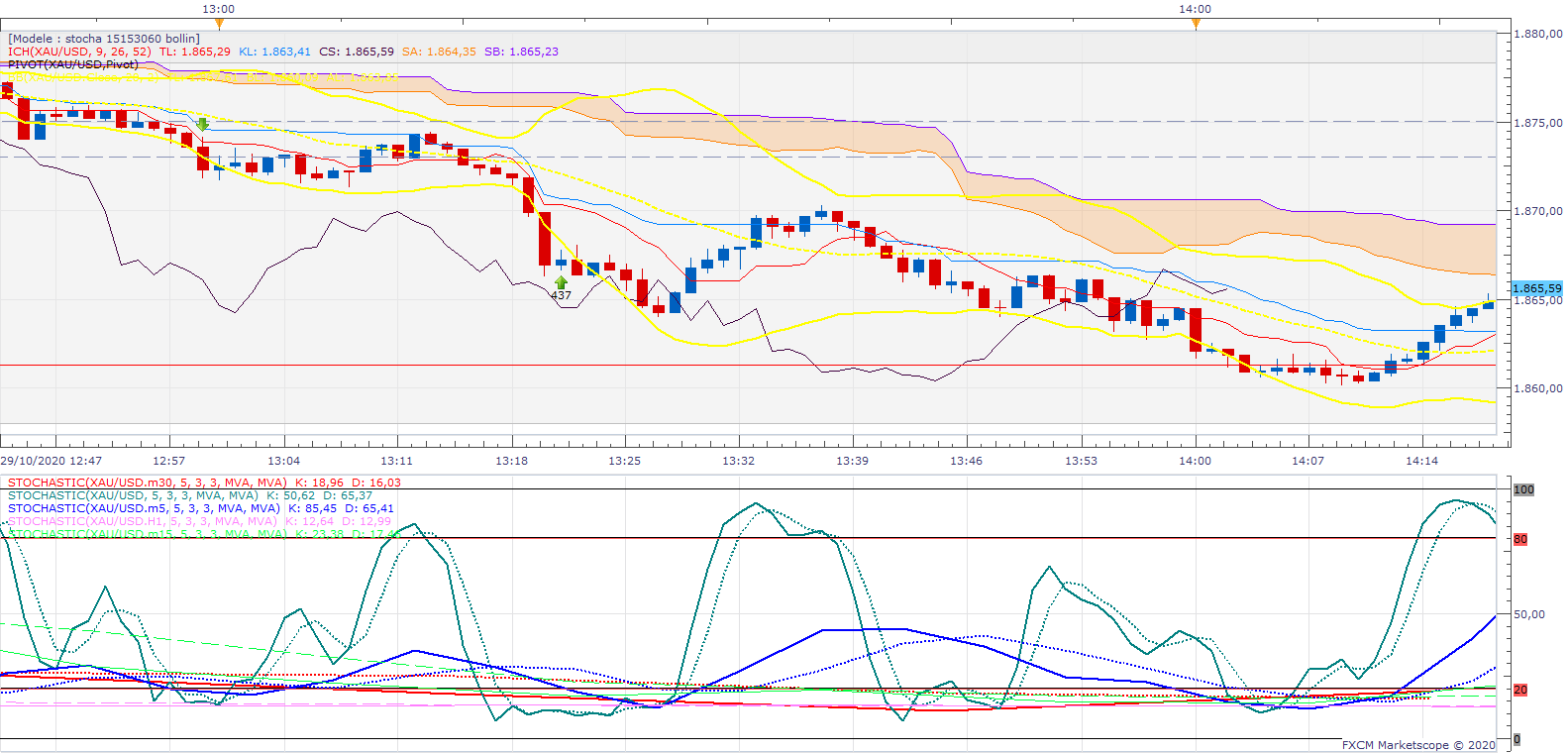
Task: Click the 13:04 time axis label
Action: tap(284, 461)
